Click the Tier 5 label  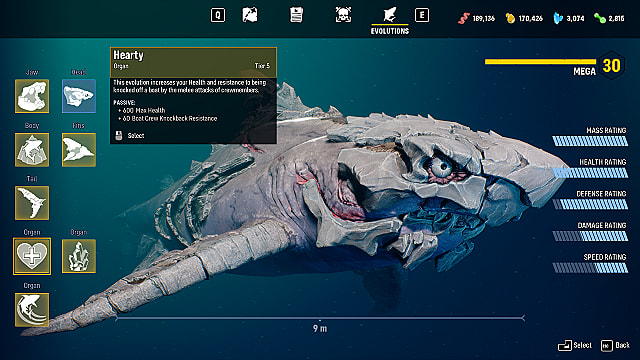[262, 66]
